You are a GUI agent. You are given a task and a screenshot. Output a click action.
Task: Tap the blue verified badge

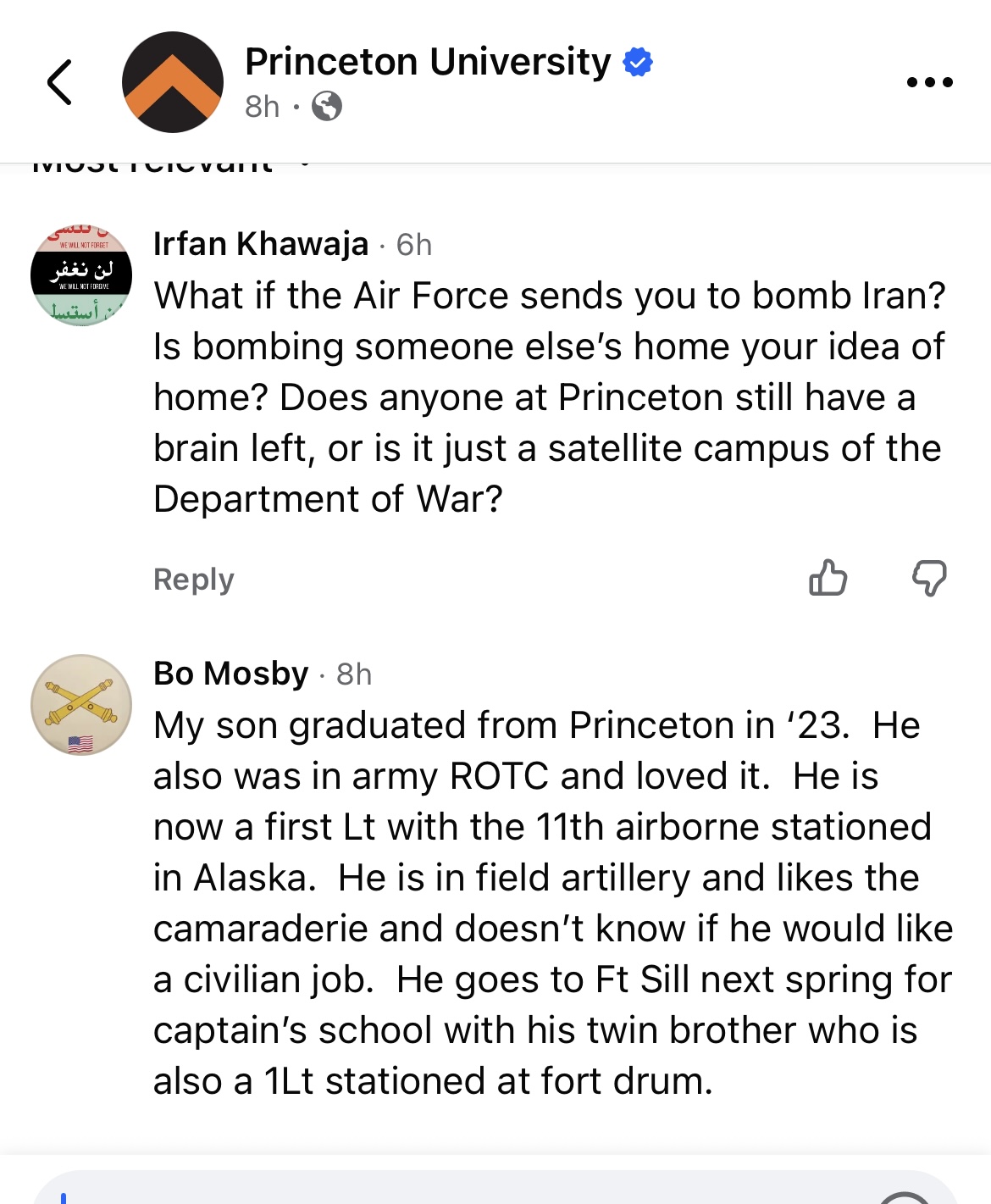coord(638,62)
